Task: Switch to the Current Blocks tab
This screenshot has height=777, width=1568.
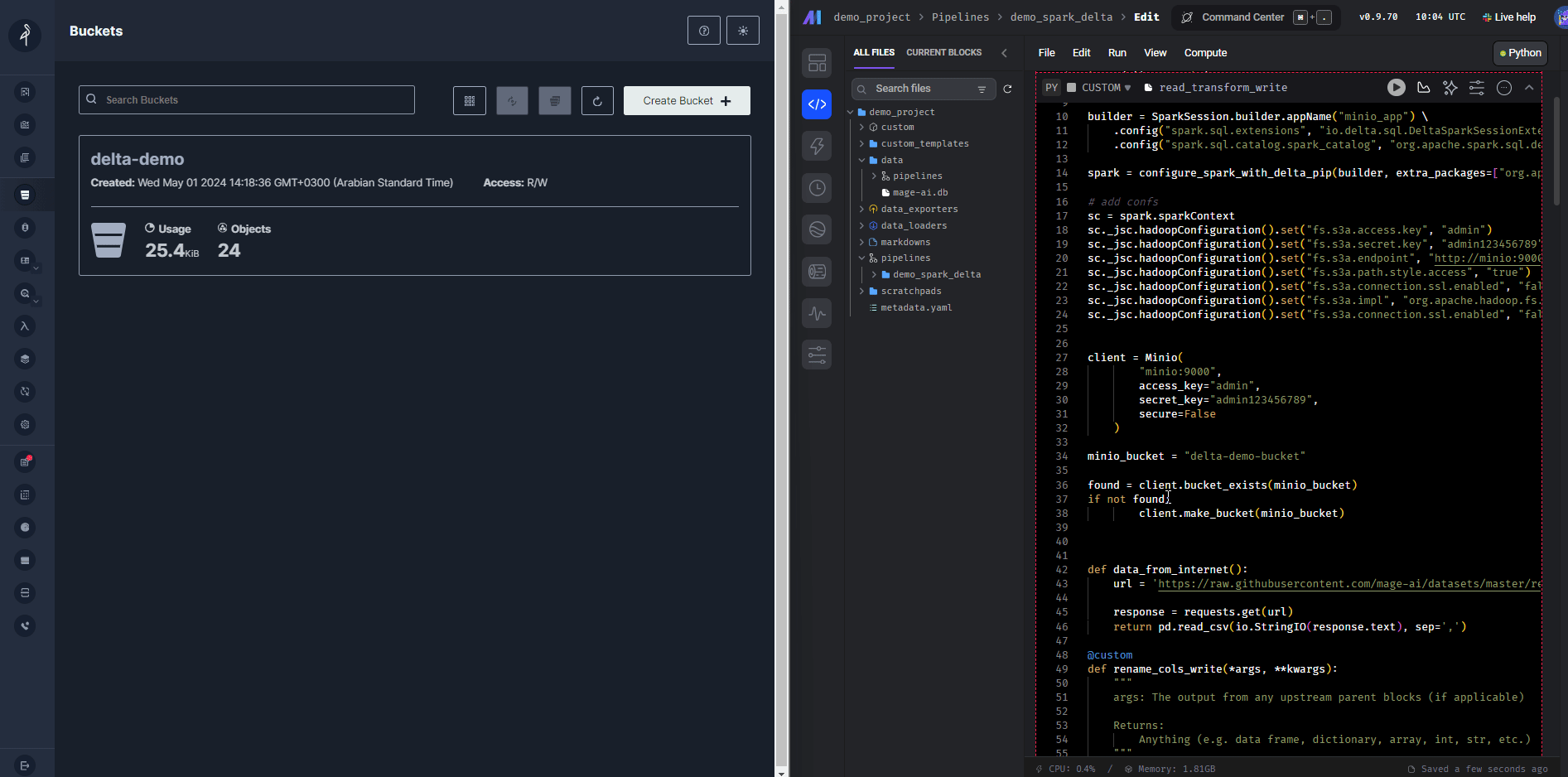Action: point(943,52)
